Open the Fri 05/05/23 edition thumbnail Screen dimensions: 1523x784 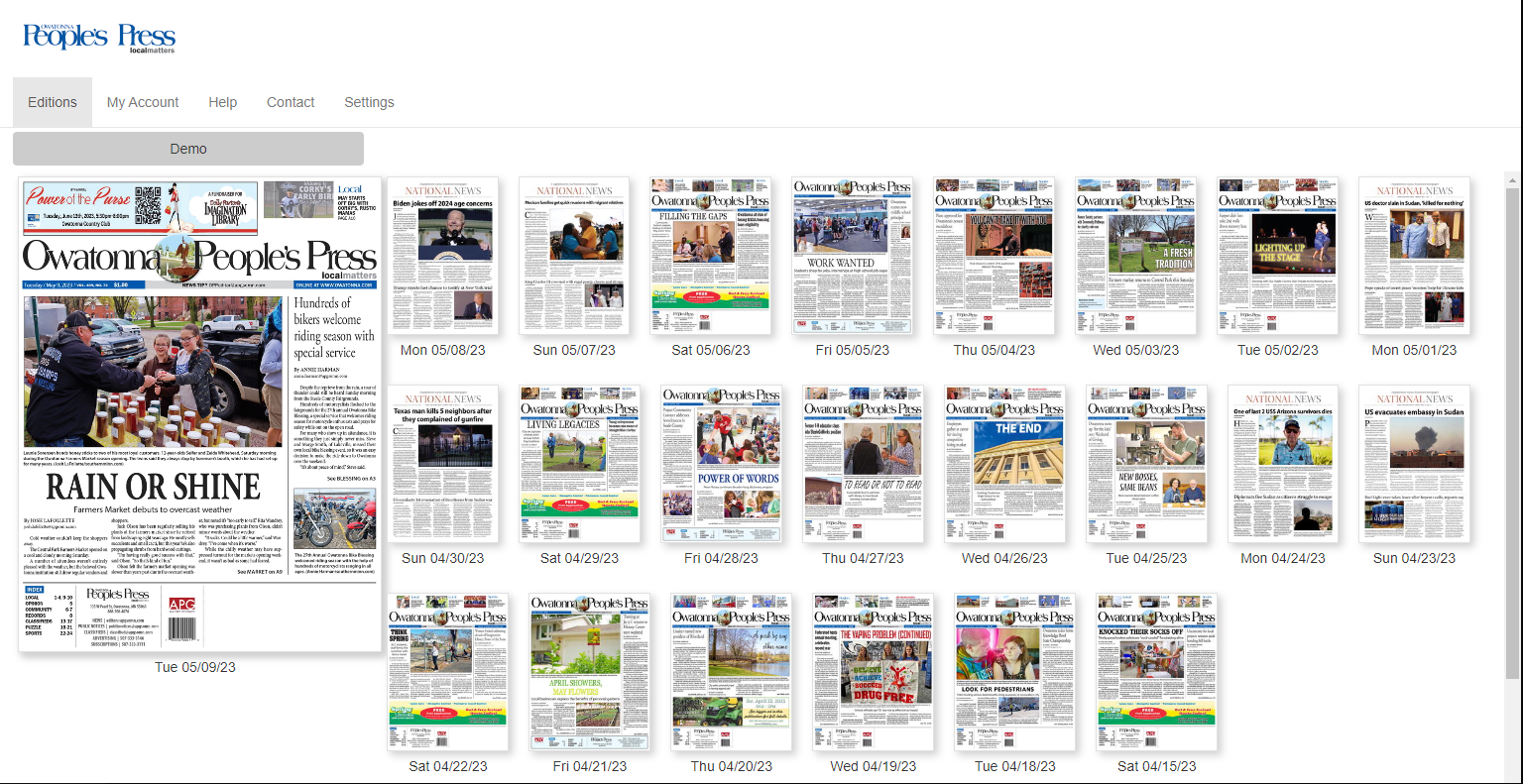tap(853, 256)
